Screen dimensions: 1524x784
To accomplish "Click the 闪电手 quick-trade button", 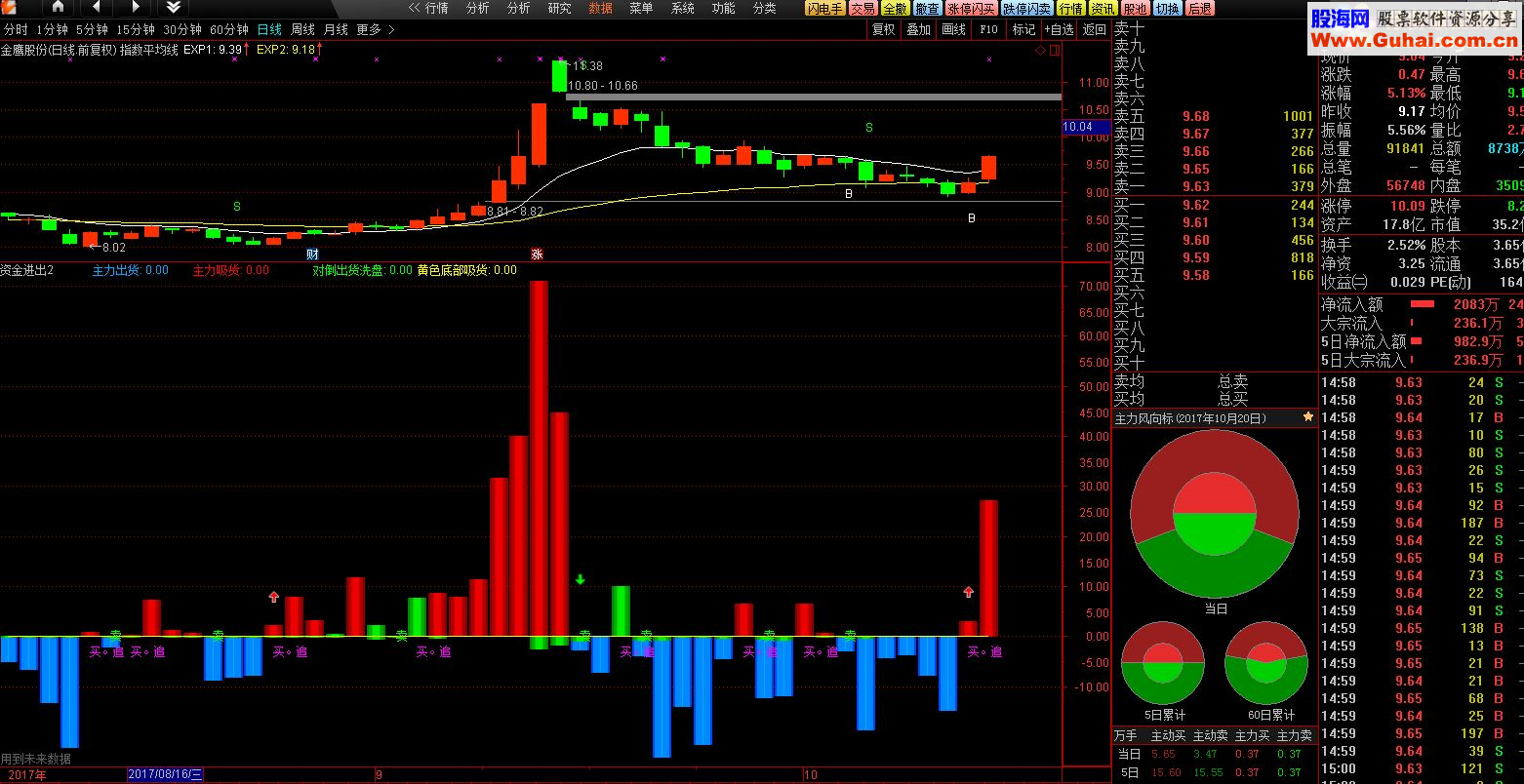I will (x=824, y=9).
